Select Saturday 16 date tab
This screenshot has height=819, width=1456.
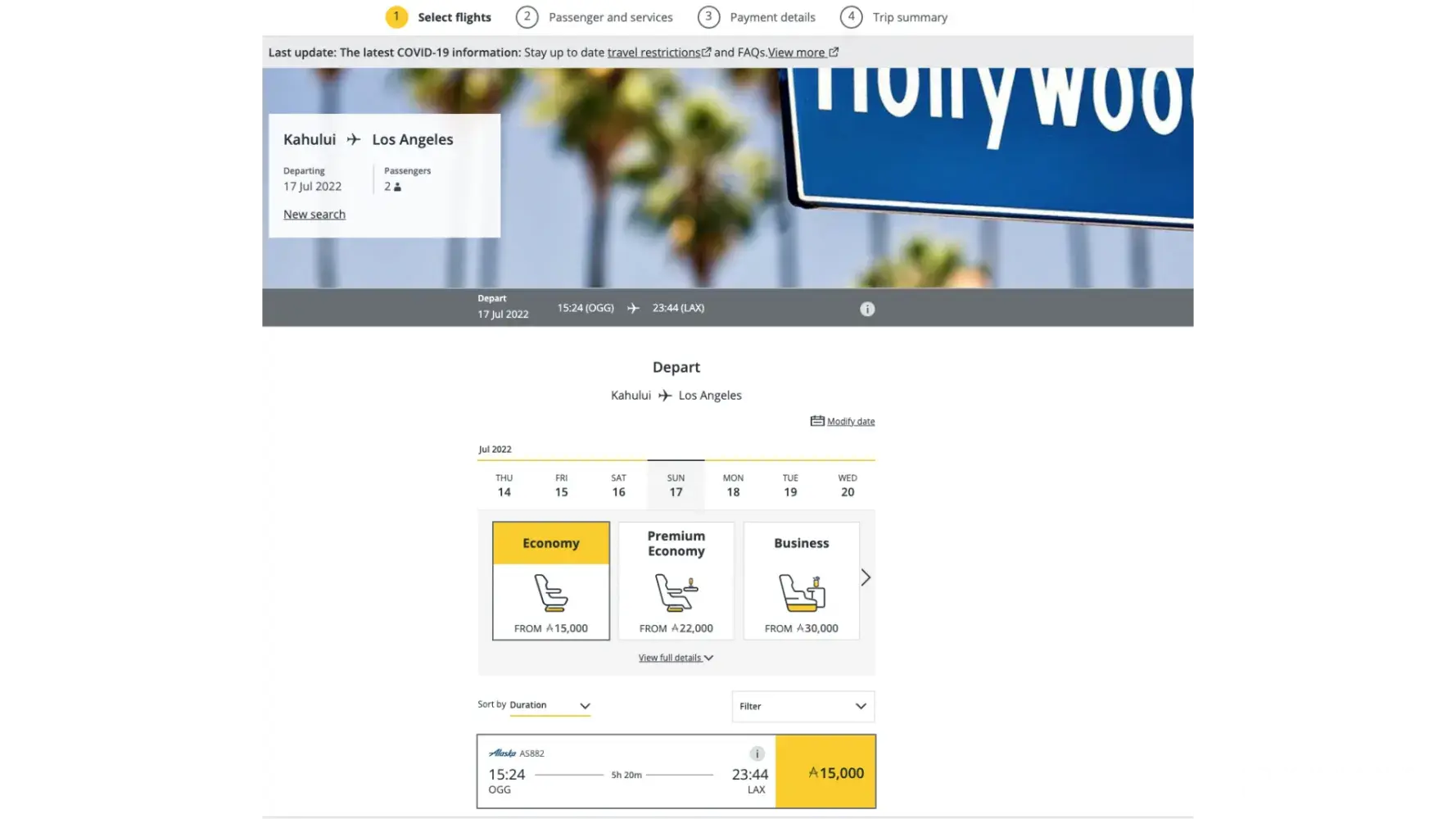pos(619,486)
